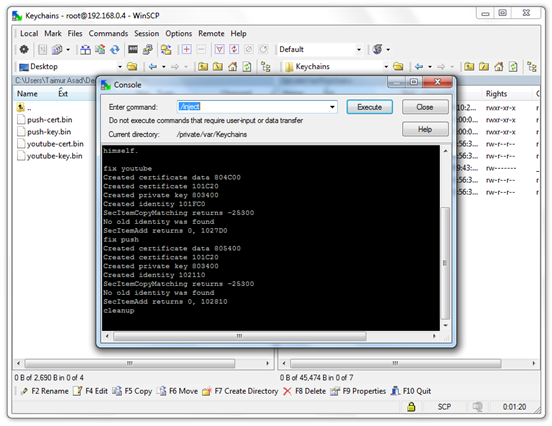The height and width of the screenshot is (426, 552).
Task: Click Close button in Console dialog
Action: [x=425, y=107]
